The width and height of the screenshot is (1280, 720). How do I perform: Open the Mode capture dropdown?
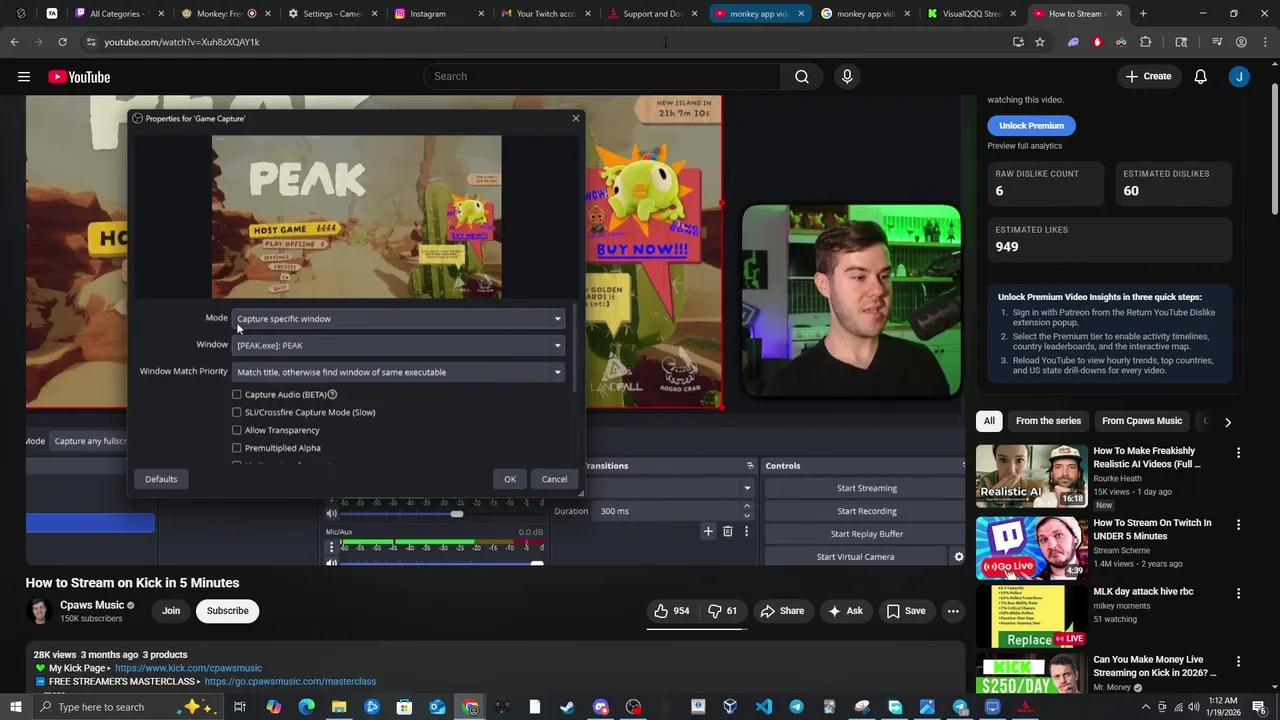[399, 319]
